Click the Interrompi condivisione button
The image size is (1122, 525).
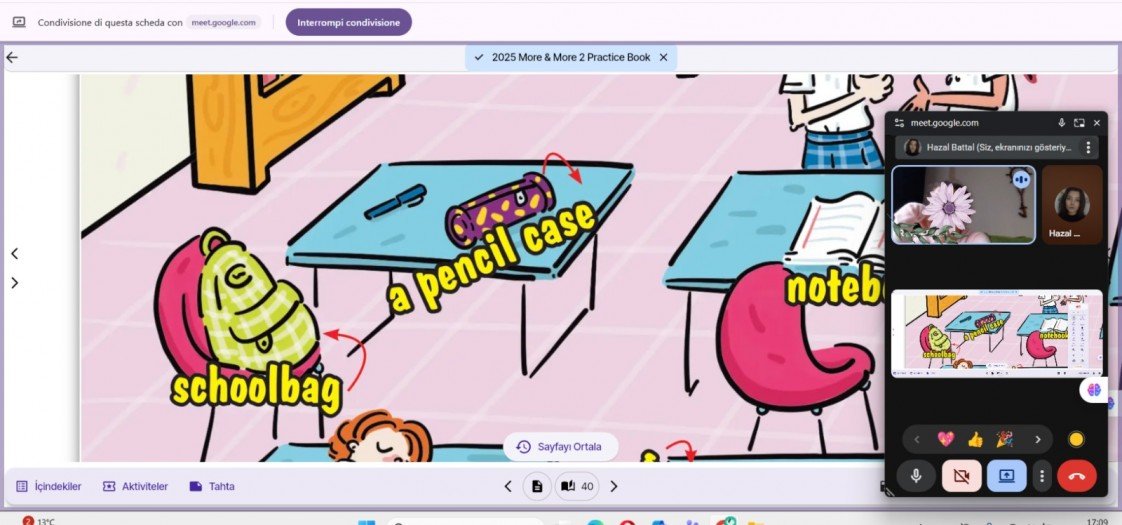348,22
